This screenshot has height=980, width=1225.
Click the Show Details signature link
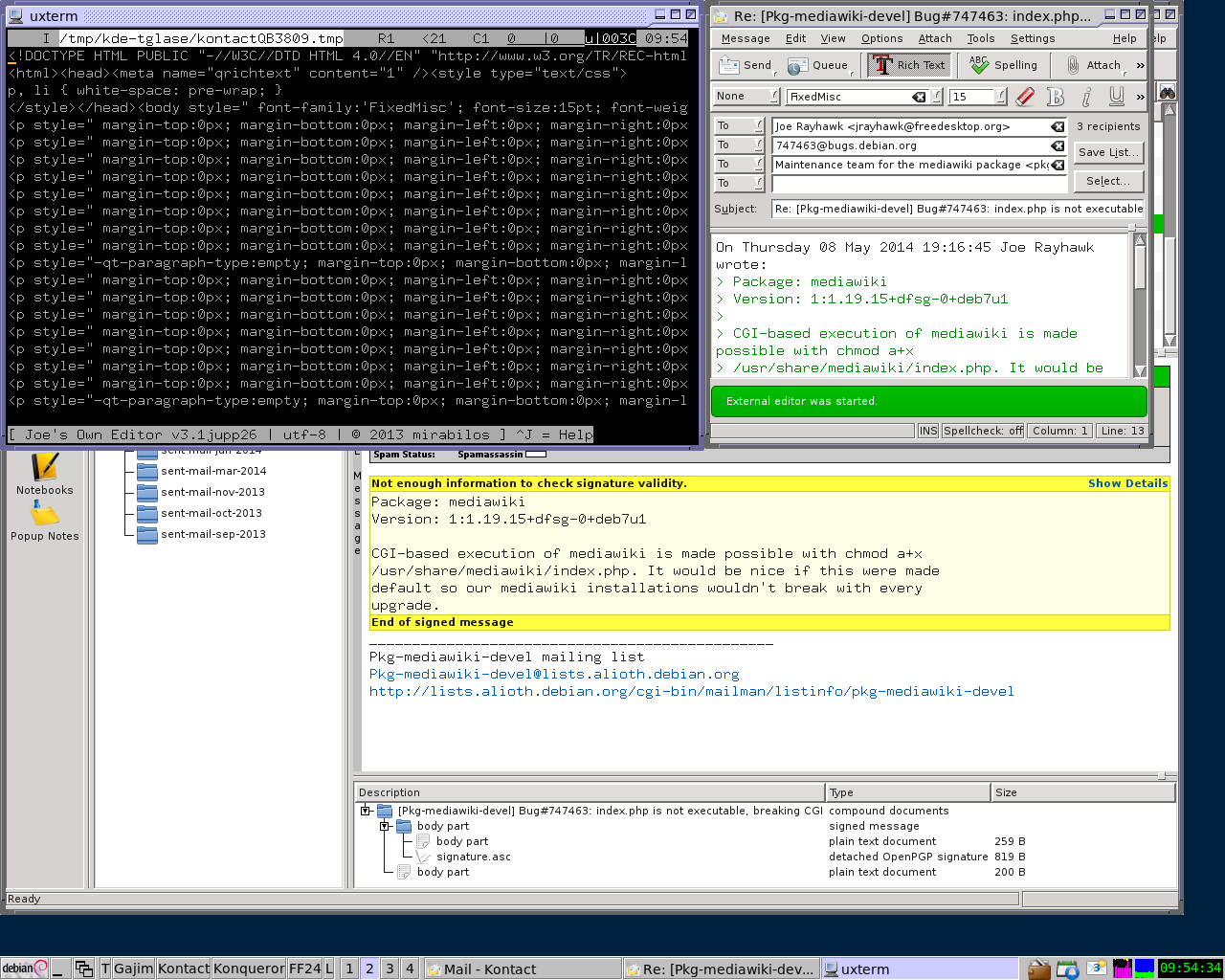click(1127, 483)
